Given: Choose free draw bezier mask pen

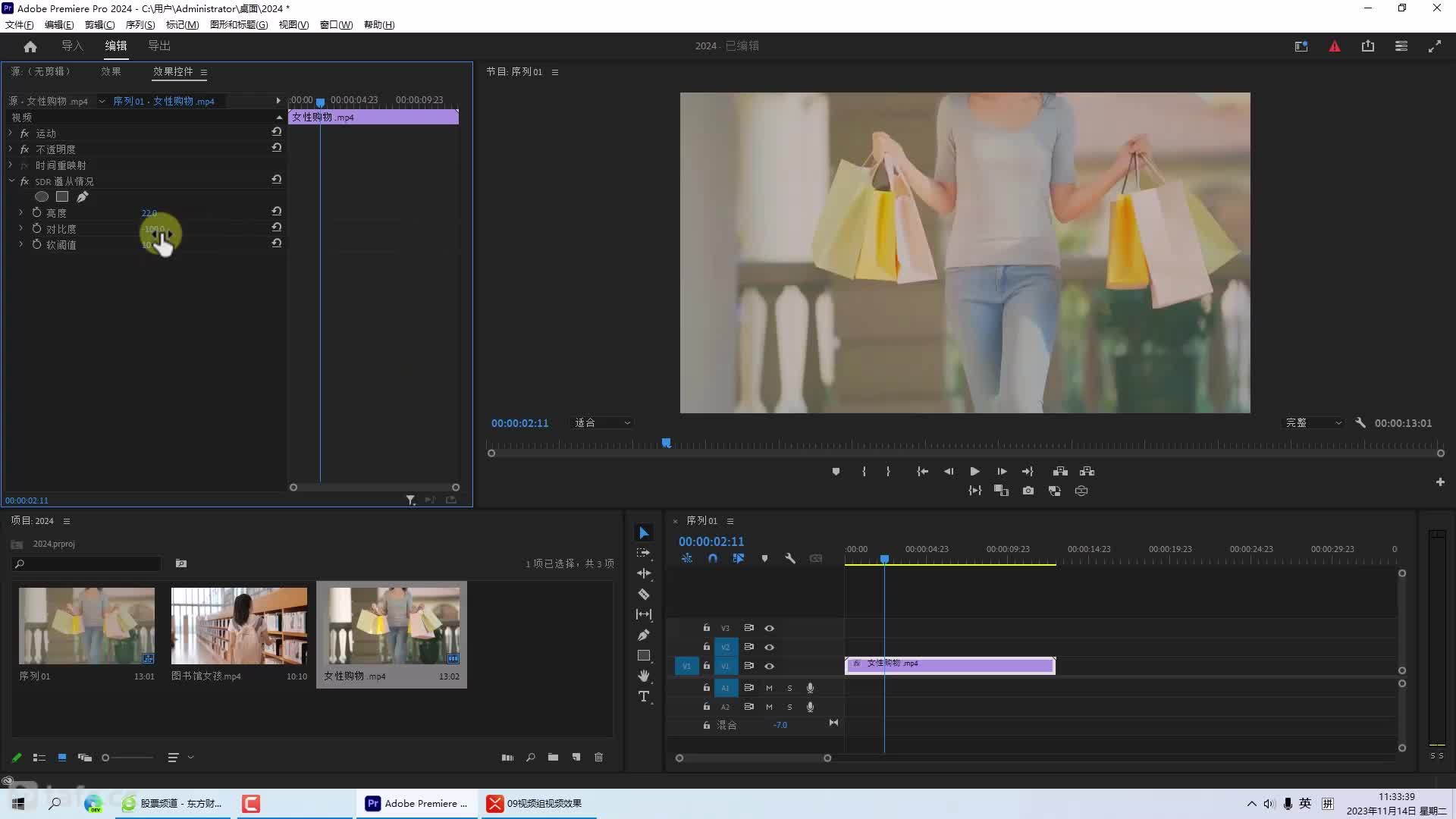Looking at the screenshot, I should tap(83, 197).
